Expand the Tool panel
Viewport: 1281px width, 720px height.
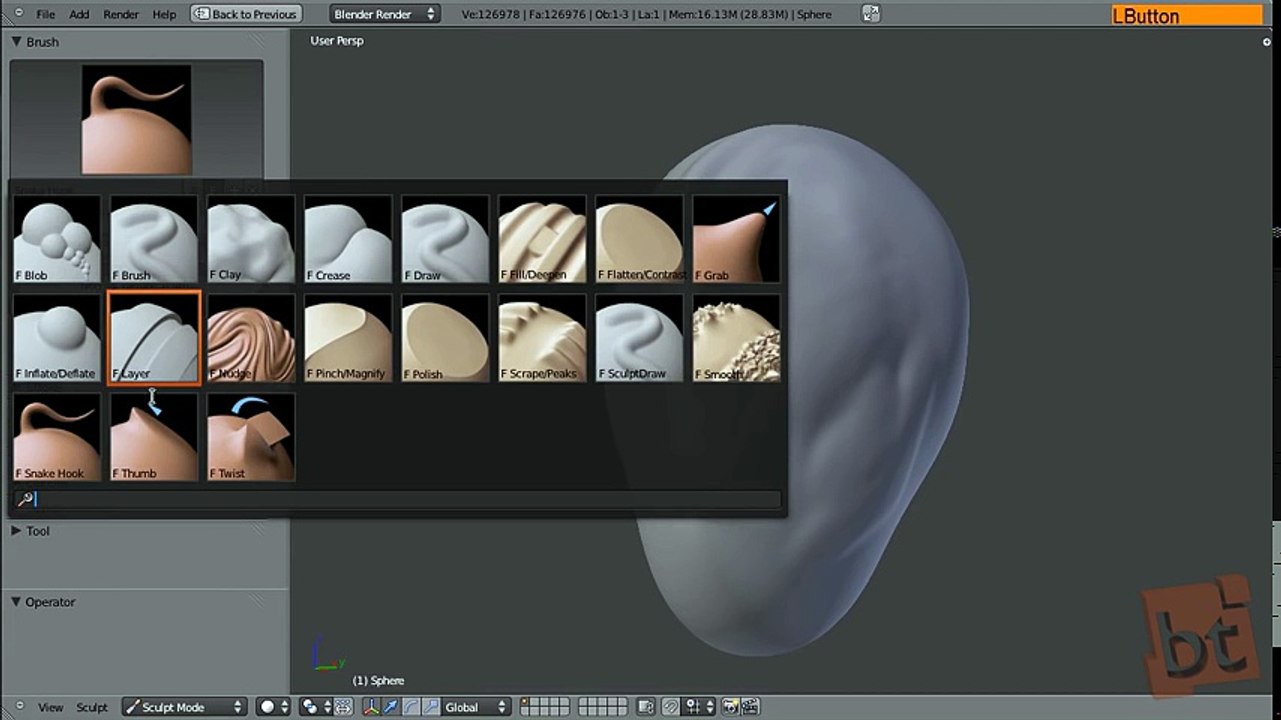17,531
